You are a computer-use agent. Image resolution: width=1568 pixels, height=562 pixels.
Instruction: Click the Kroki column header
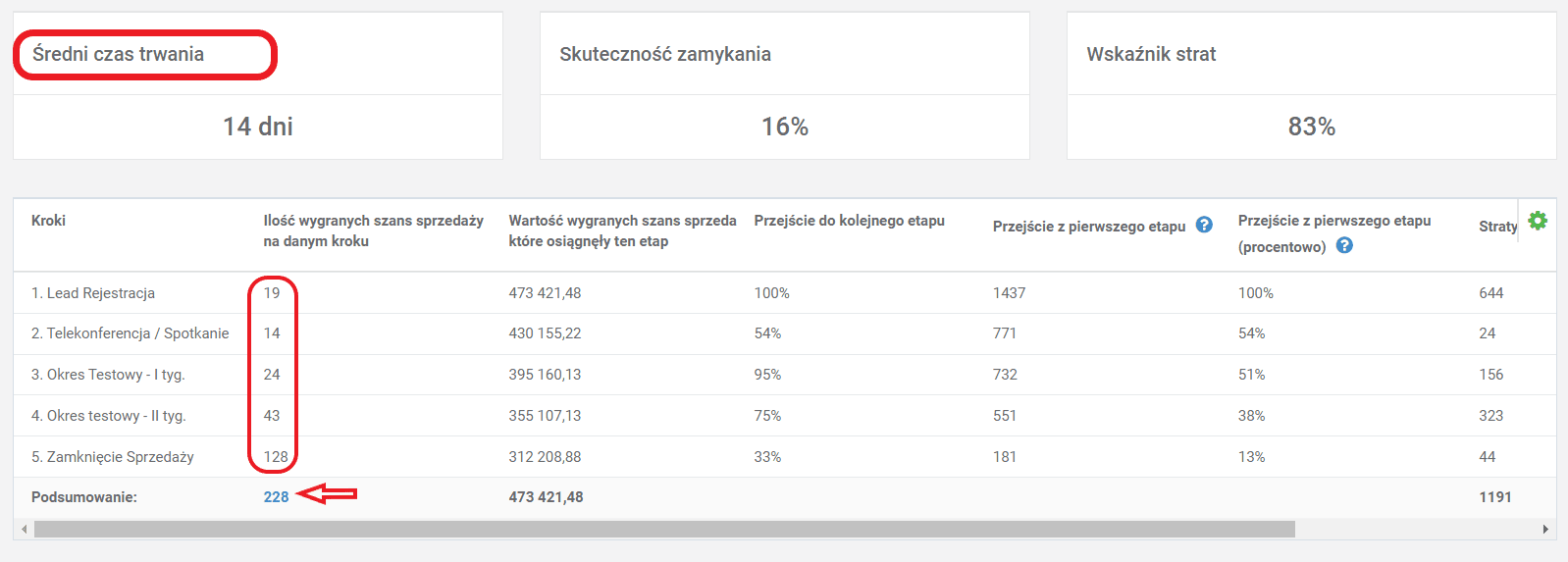click(48, 221)
